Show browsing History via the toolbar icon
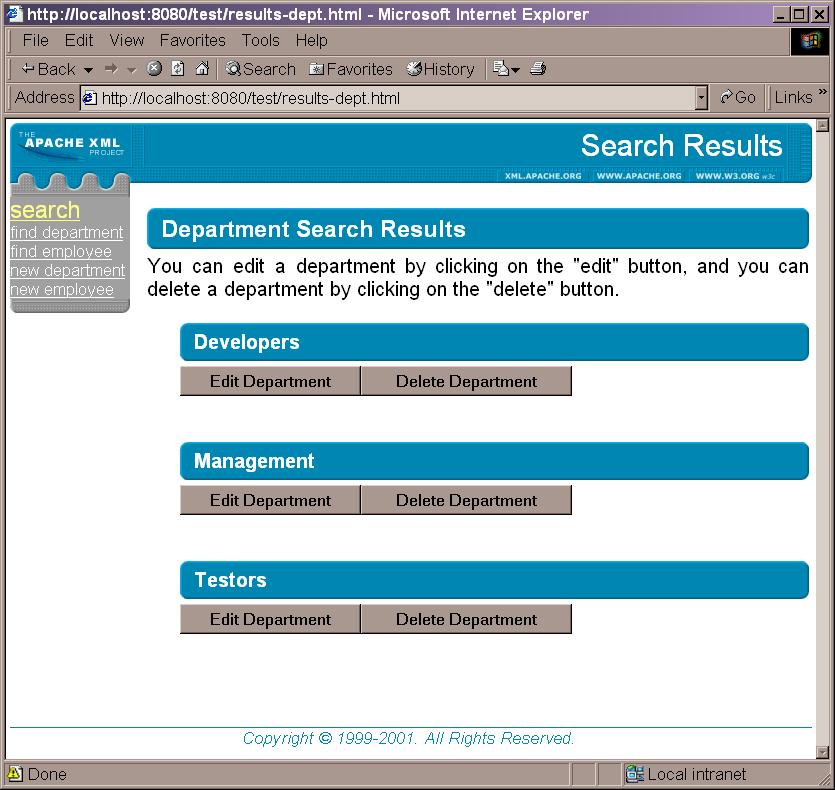Viewport: 835px width, 790px height. [413, 69]
